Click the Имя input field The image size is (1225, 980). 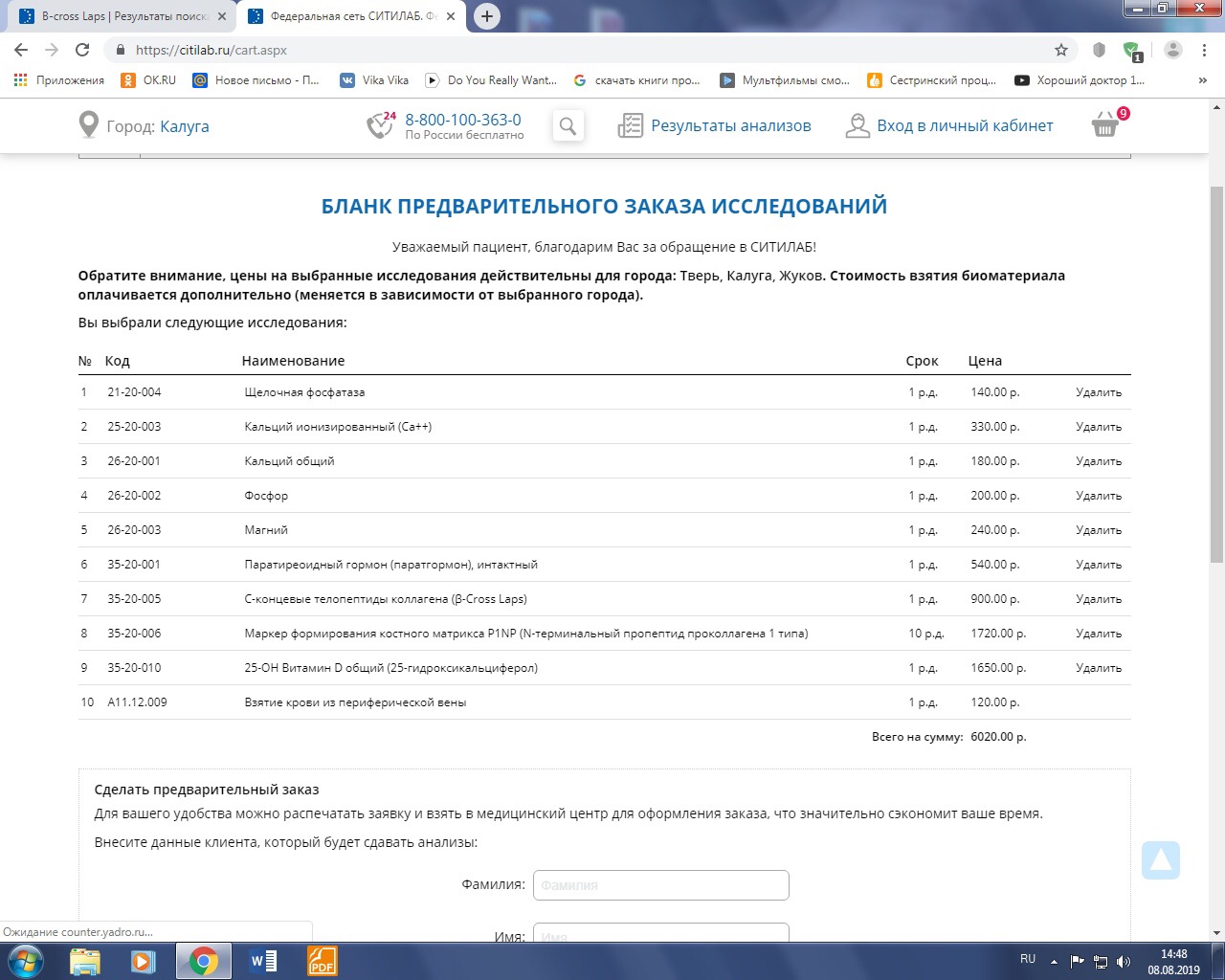click(660, 932)
